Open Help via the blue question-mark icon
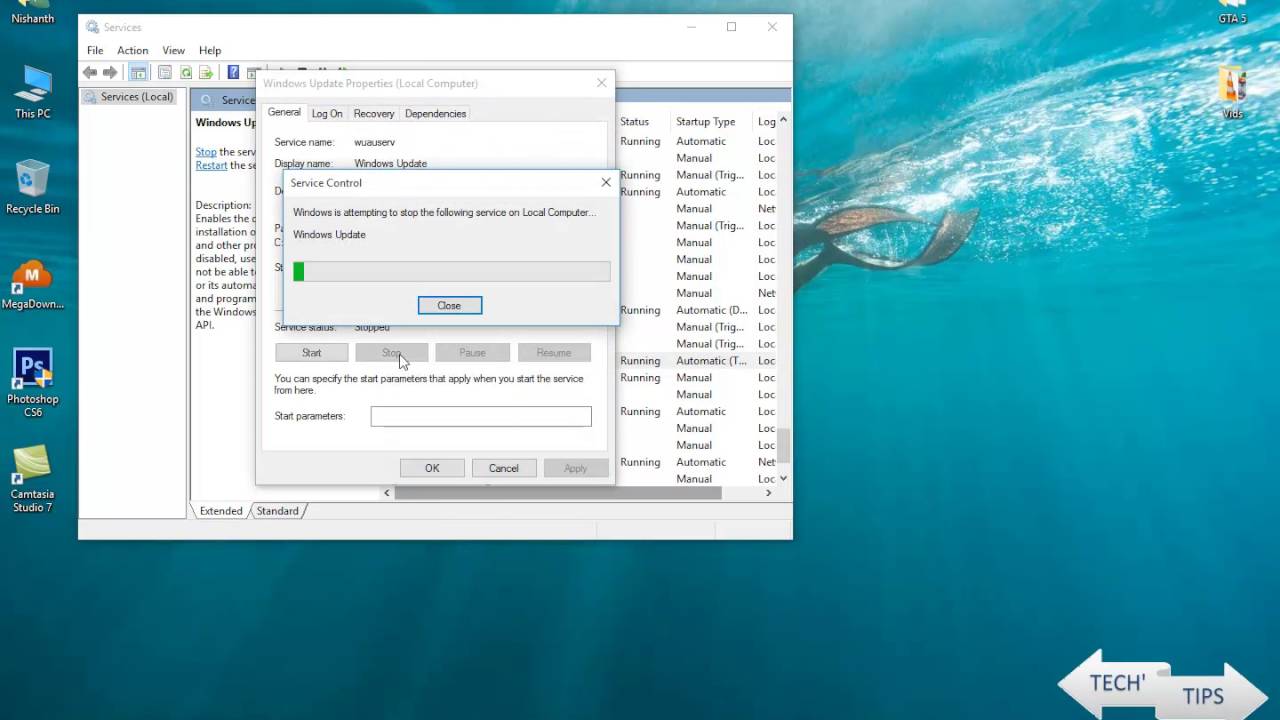 coord(233,72)
